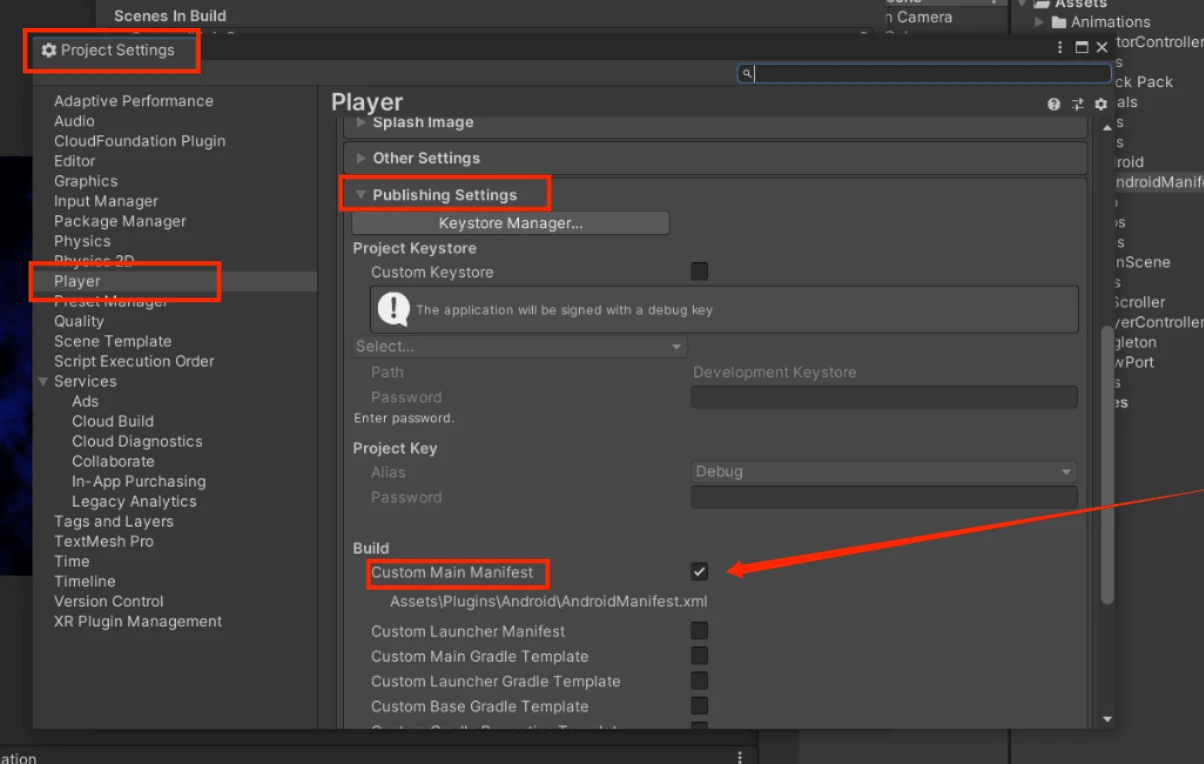Select Quality in the settings list
This screenshot has width=1204, height=764.
click(79, 321)
